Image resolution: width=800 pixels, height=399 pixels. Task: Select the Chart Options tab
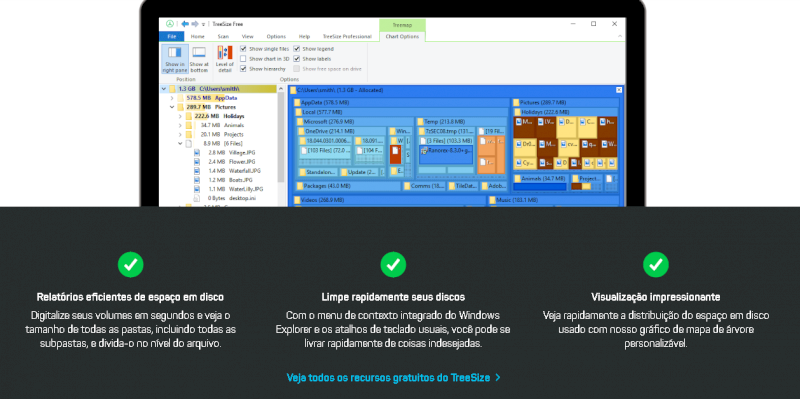click(x=402, y=37)
